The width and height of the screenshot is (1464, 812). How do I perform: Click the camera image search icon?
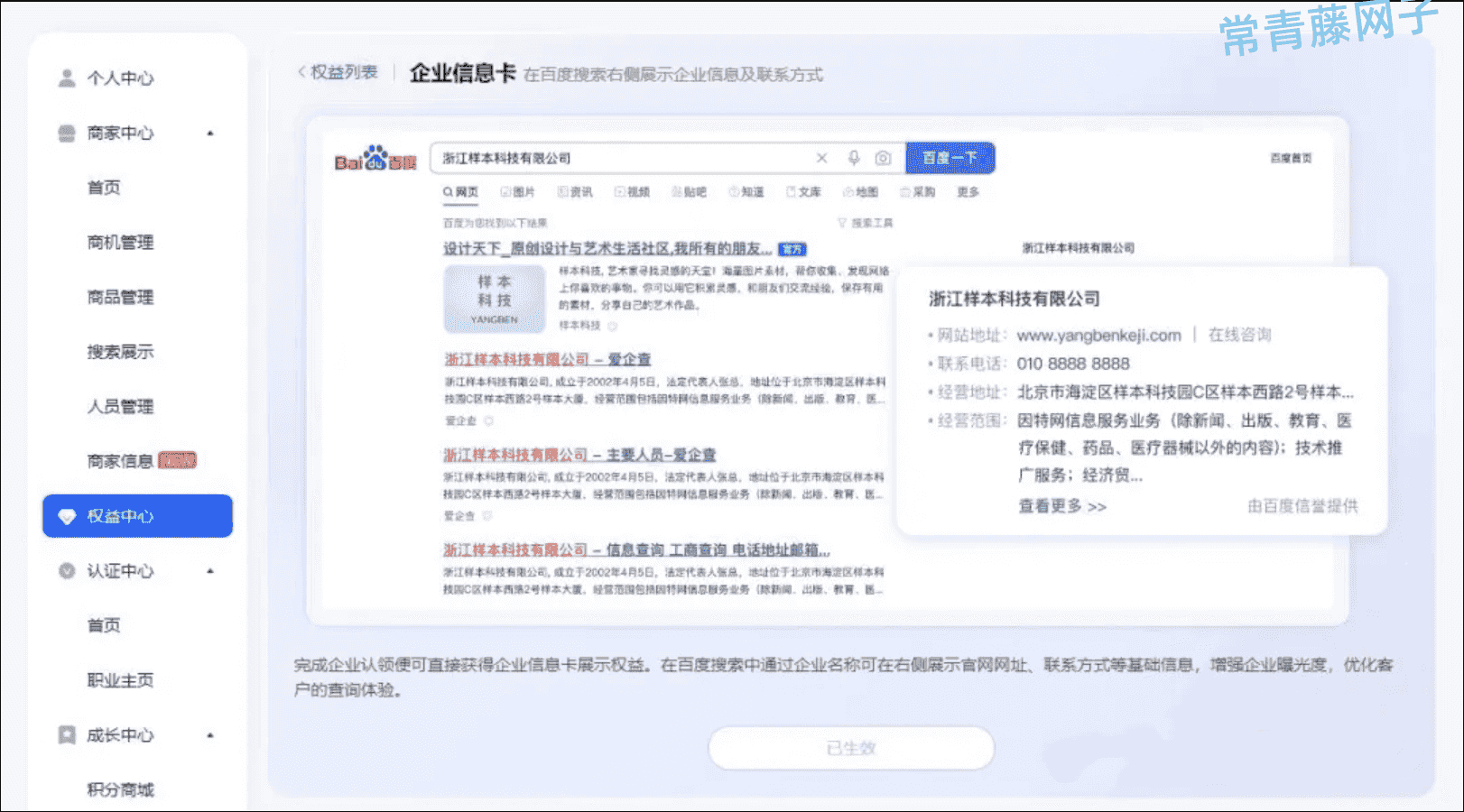pyautogui.click(x=884, y=158)
